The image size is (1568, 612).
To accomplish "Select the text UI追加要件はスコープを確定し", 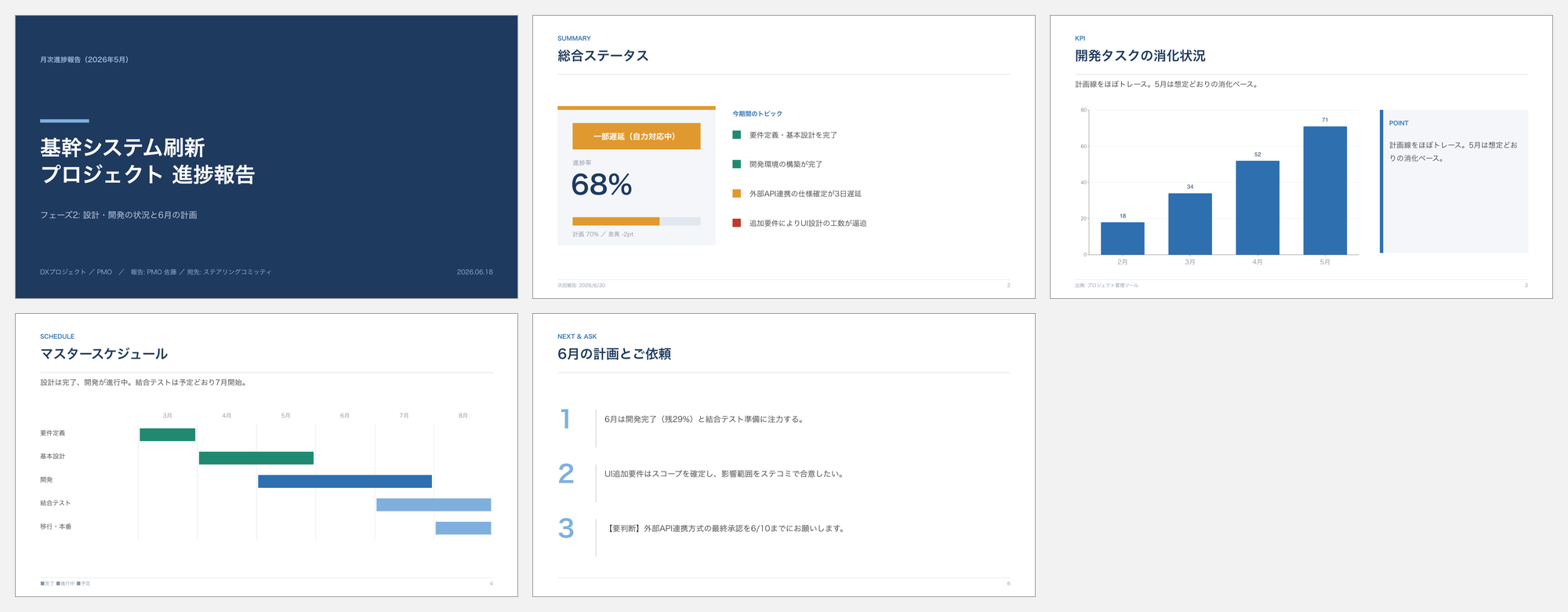I will click(x=725, y=474).
